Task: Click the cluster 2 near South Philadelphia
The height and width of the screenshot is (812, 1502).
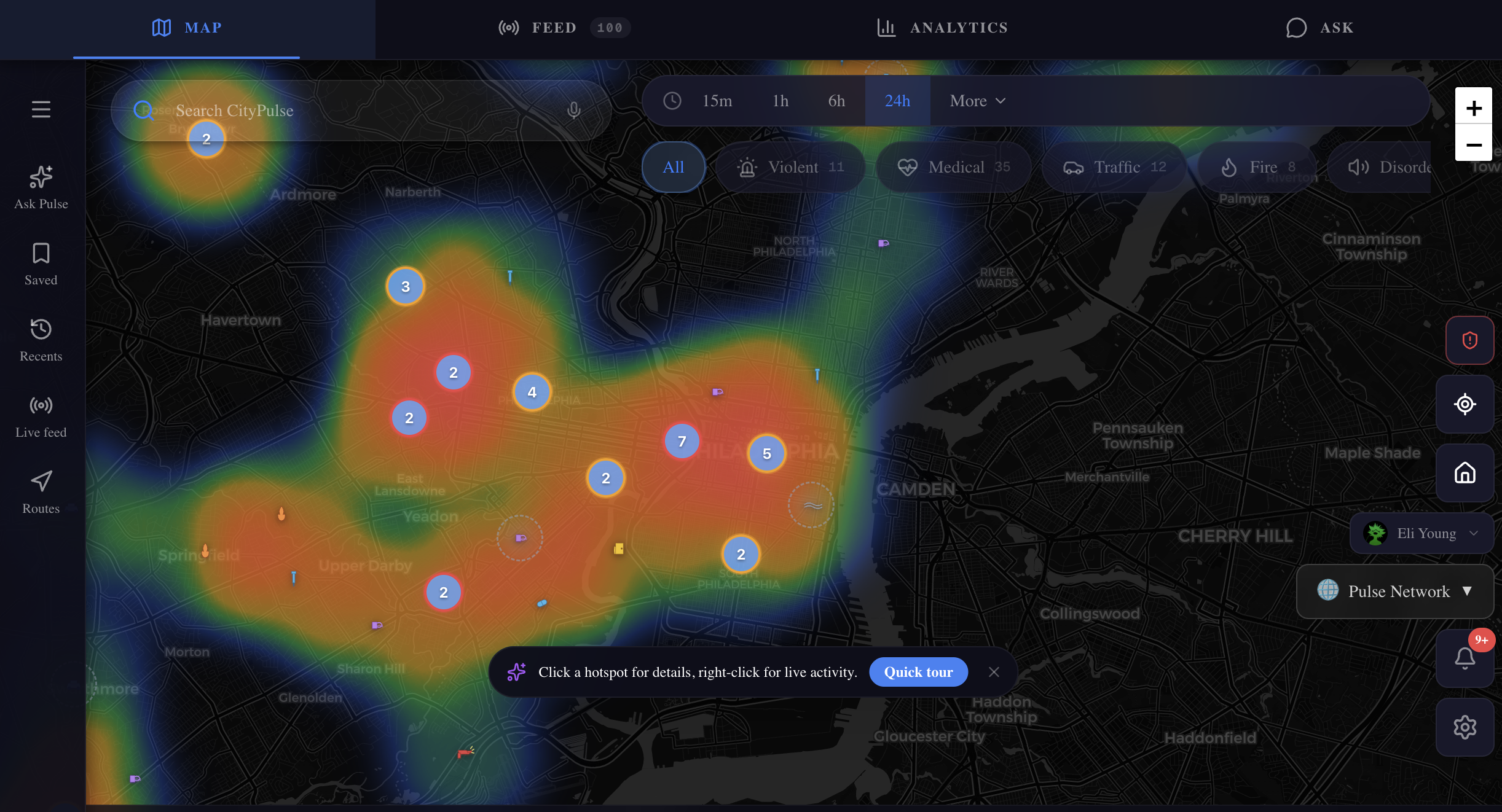Action: pos(741,554)
